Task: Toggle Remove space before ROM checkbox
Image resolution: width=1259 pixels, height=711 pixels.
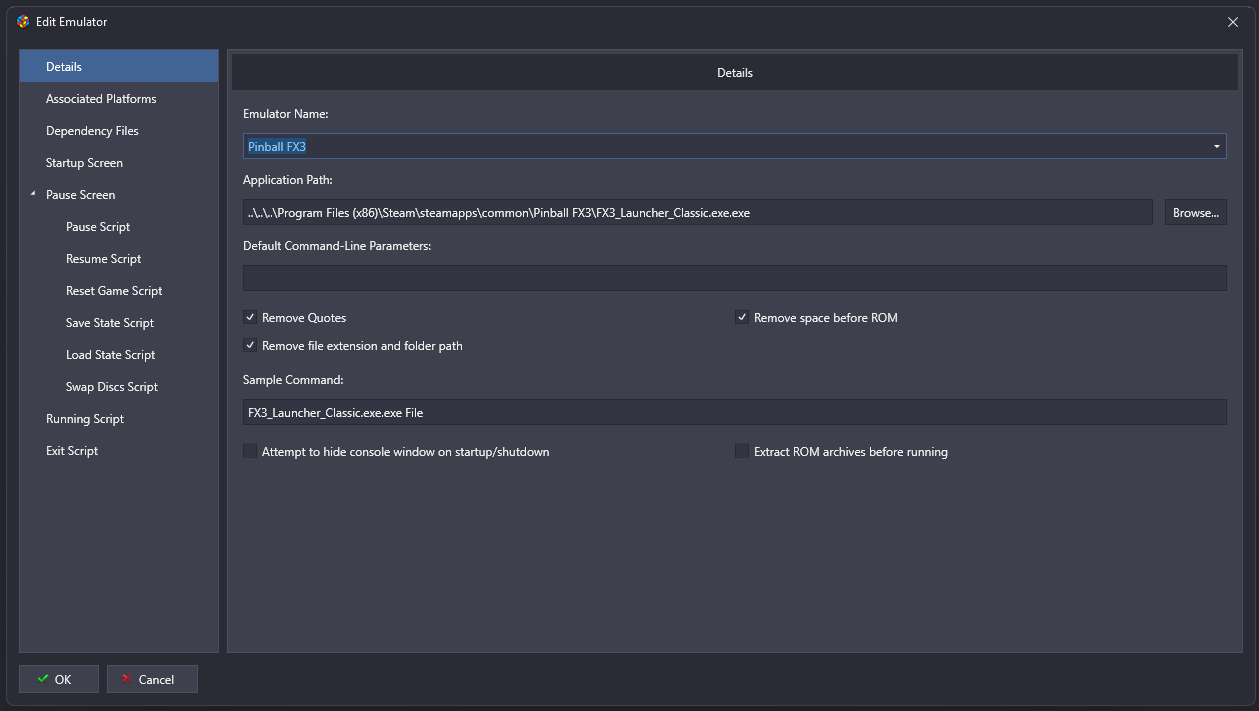Action: tap(742, 317)
